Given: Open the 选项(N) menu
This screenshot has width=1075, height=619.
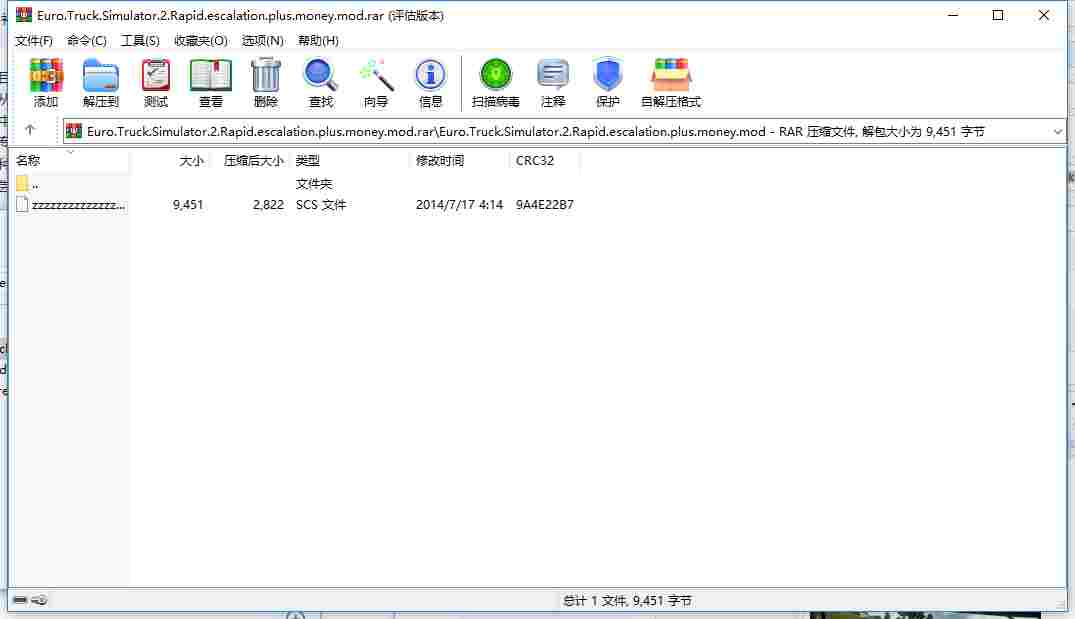Looking at the screenshot, I should point(262,40).
